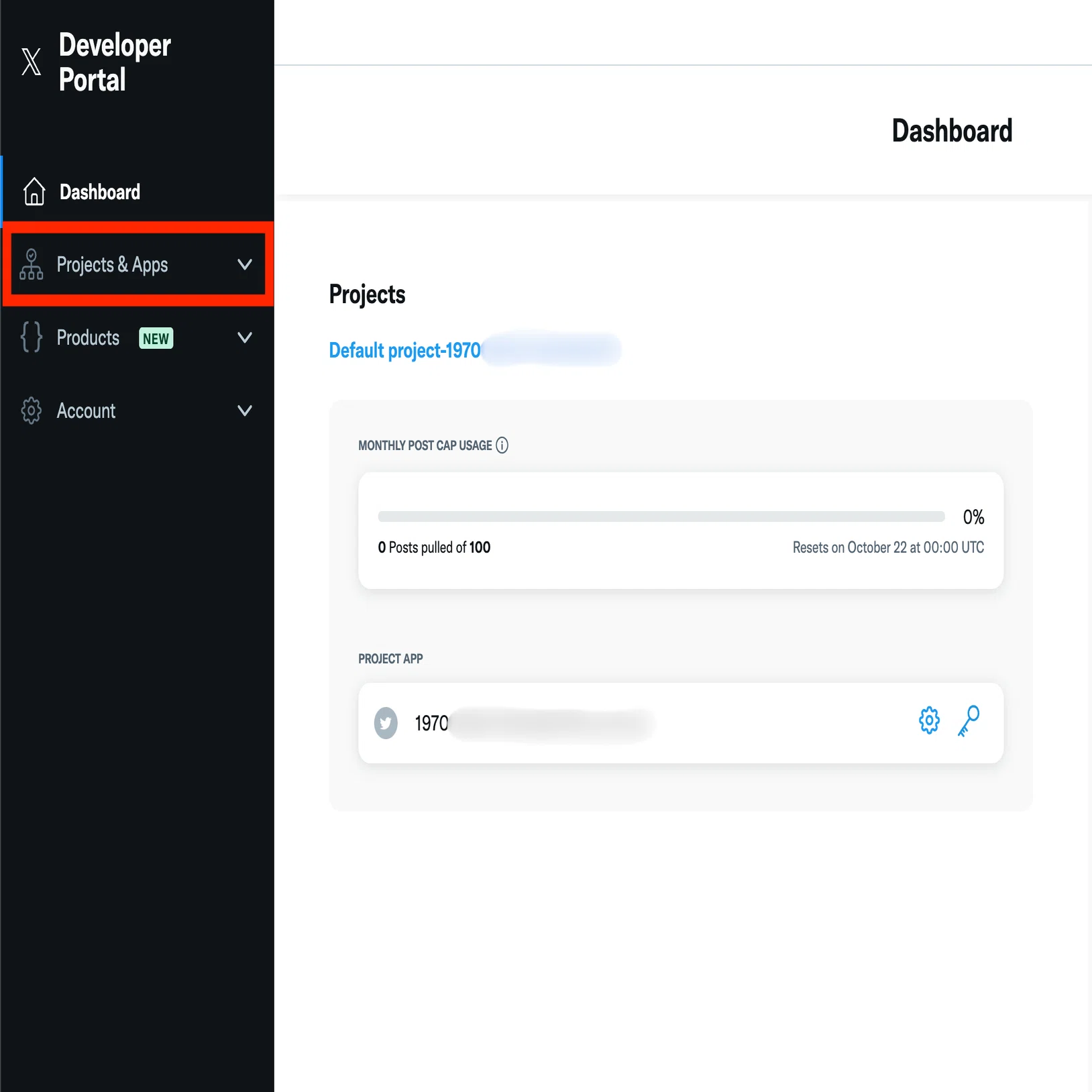Image resolution: width=1092 pixels, height=1092 pixels.
Task: Expand the Products chevron
Action: click(245, 337)
